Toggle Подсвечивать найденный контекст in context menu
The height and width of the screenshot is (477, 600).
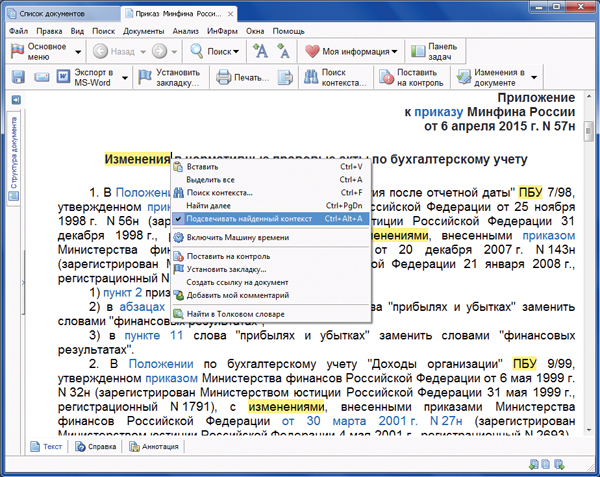click(250, 218)
